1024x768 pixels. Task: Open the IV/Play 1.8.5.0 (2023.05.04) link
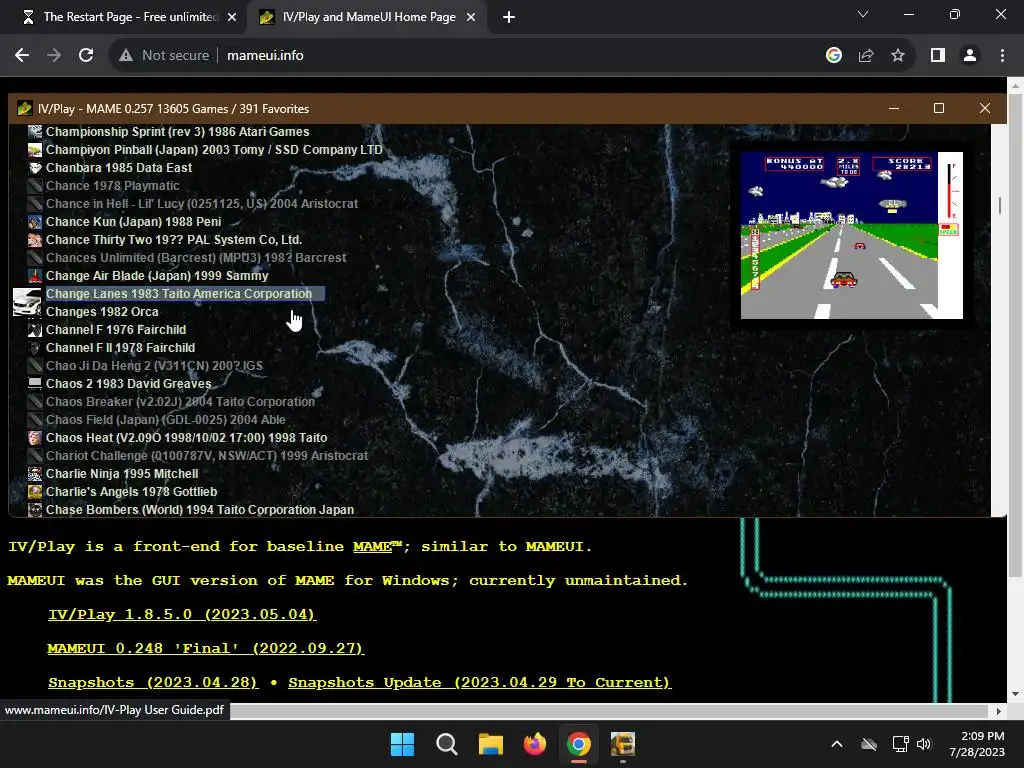(x=182, y=615)
